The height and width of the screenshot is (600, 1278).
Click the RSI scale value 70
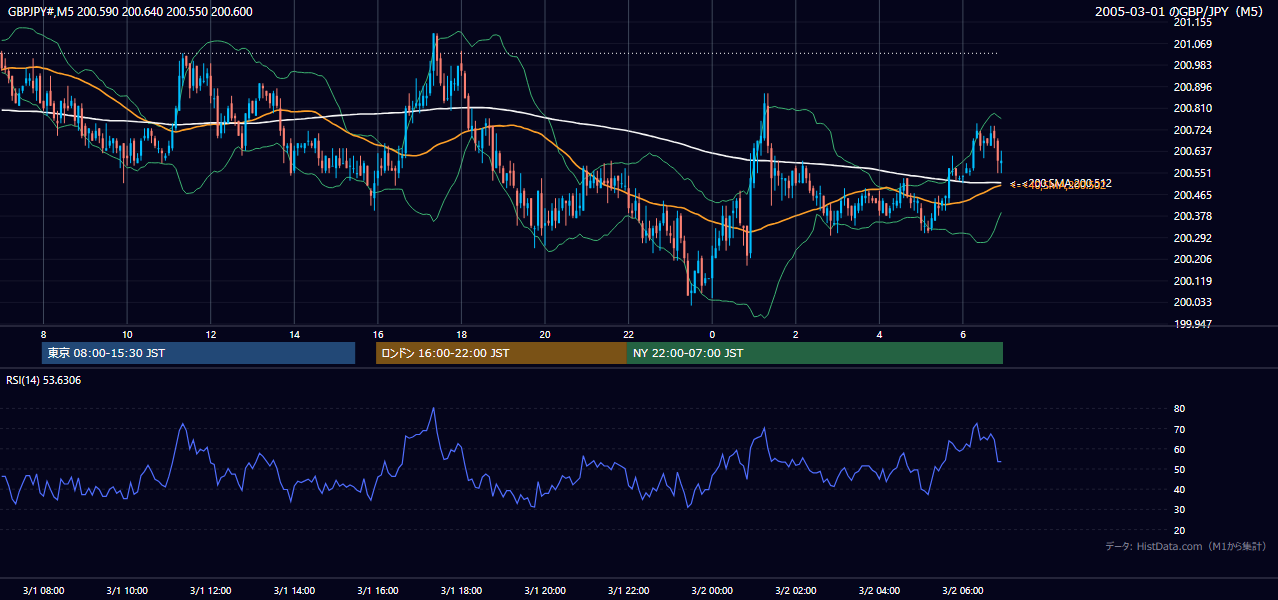[x=1179, y=429]
